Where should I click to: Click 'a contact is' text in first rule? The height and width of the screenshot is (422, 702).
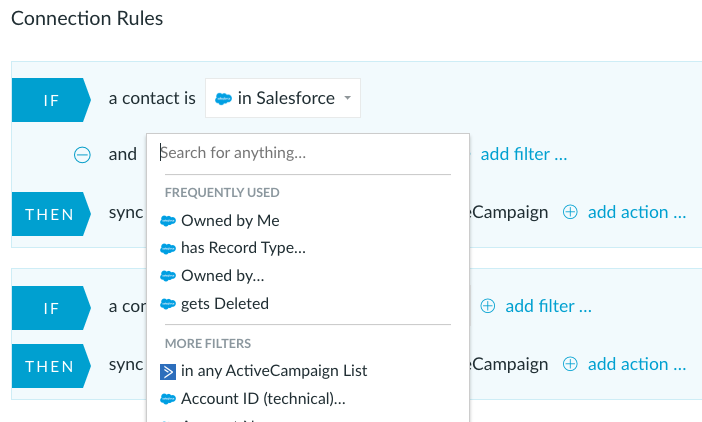pyautogui.click(x=152, y=98)
